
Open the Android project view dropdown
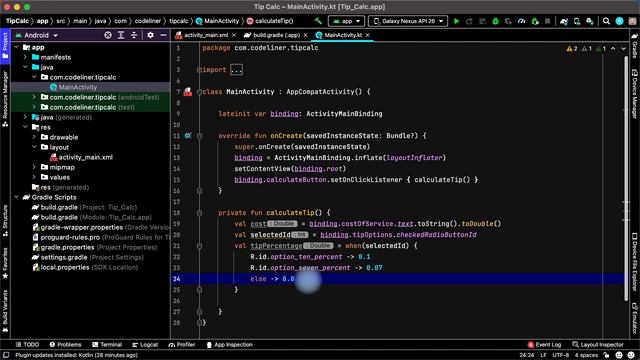tap(36, 35)
